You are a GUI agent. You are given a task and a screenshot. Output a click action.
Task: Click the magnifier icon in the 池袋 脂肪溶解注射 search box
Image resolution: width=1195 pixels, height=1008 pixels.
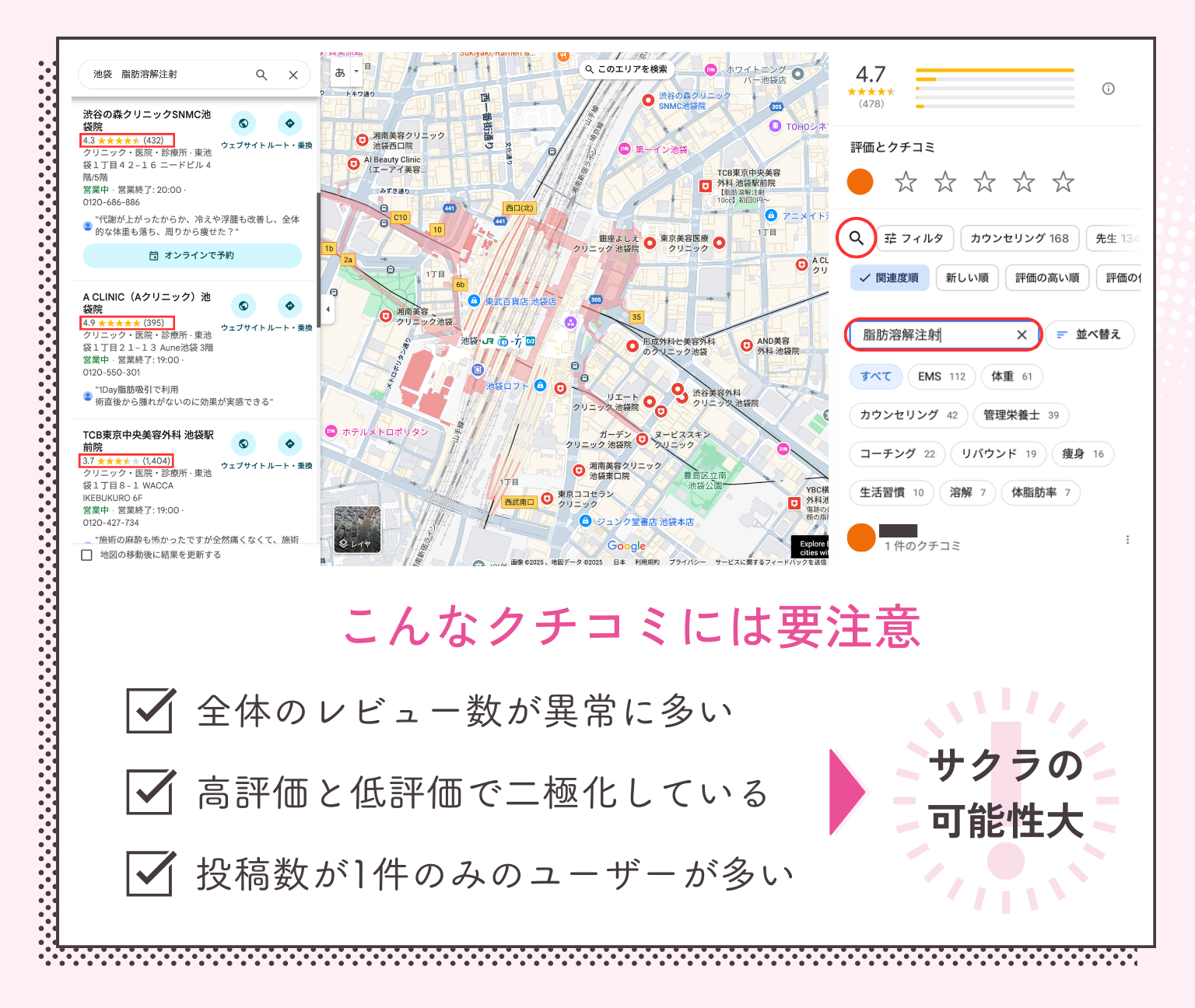(x=261, y=75)
